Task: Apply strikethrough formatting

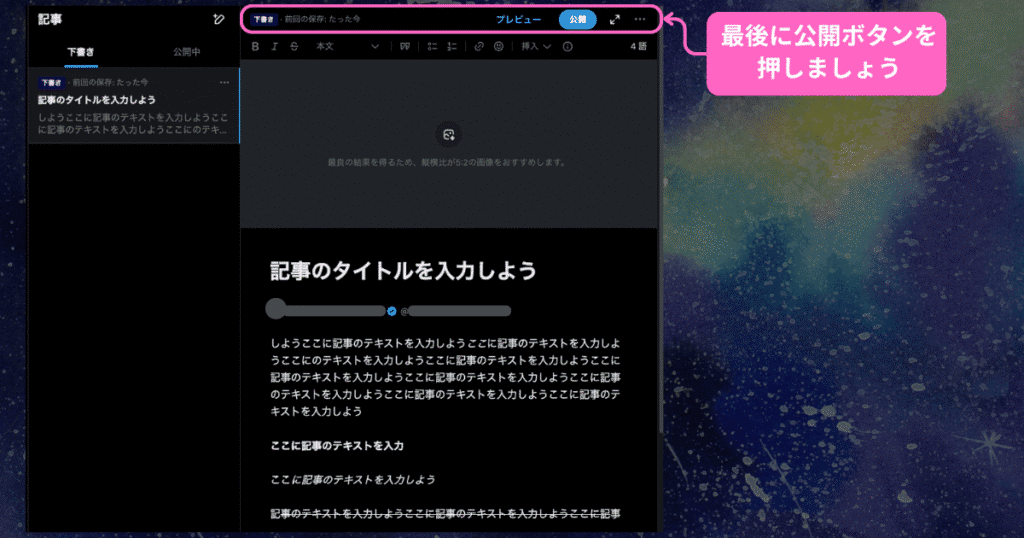Action: pyautogui.click(x=294, y=46)
